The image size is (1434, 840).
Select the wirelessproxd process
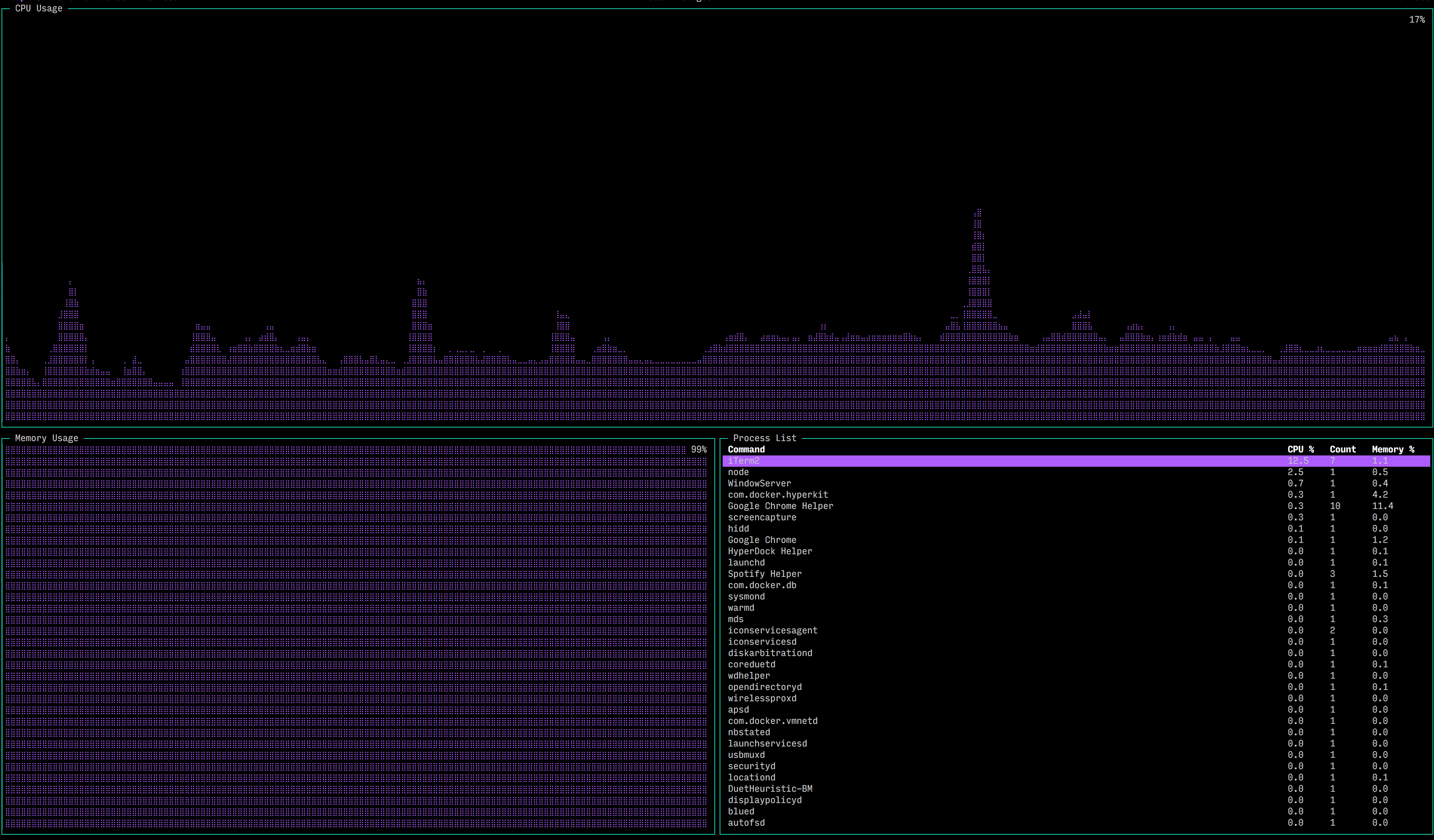[1076, 698]
